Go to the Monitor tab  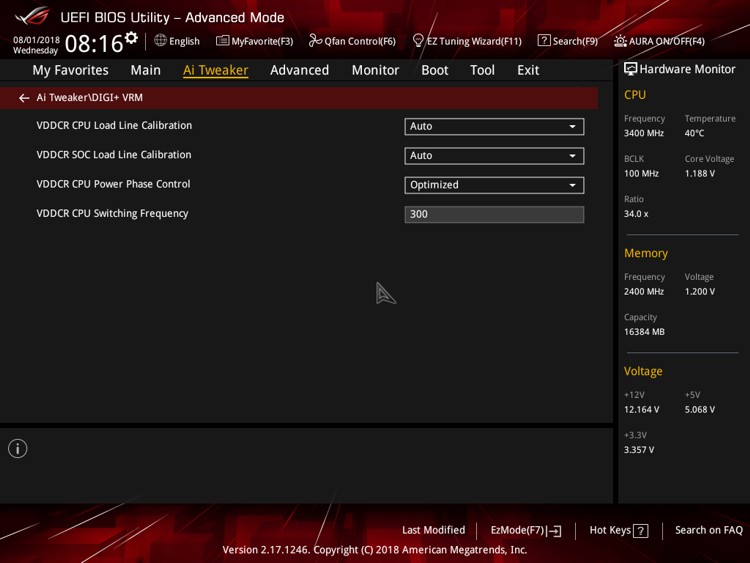coord(375,70)
